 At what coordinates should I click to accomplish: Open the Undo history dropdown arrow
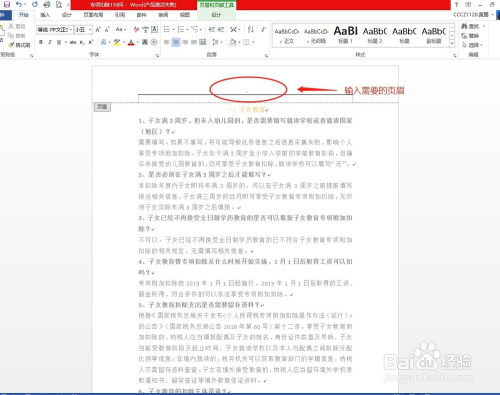(x=25, y=4)
